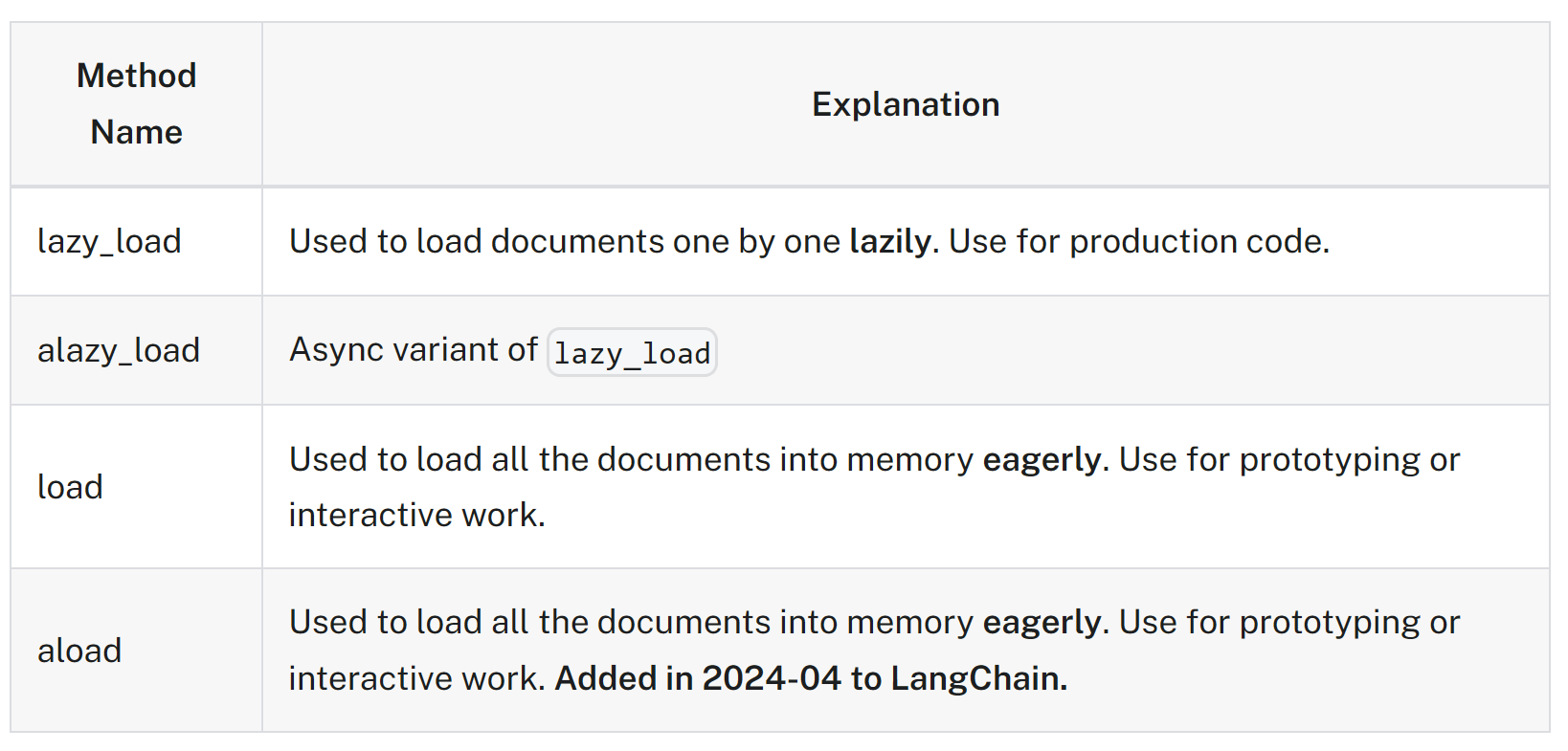
Task: Click the bold word "lazily"
Action: [889, 241]
